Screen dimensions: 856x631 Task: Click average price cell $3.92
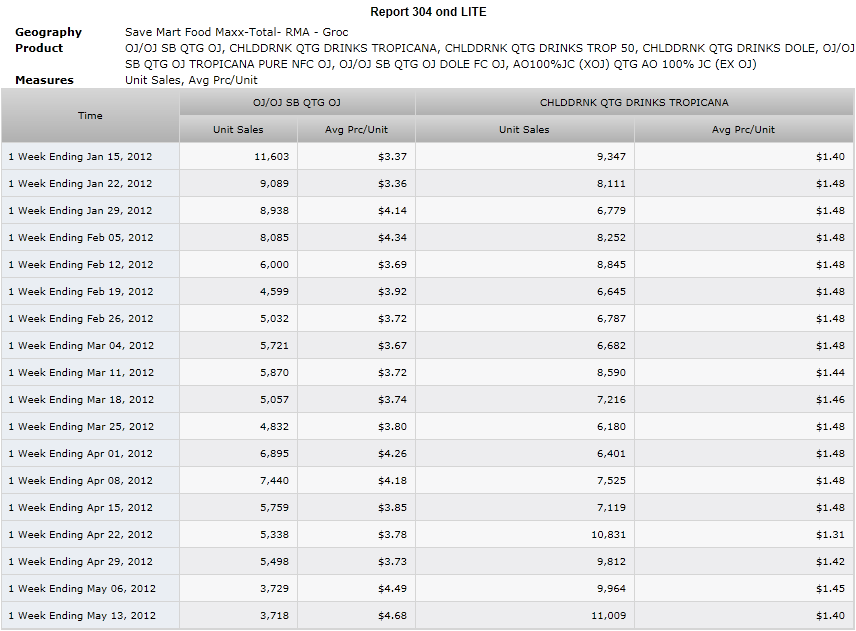(x=392, y=291)
